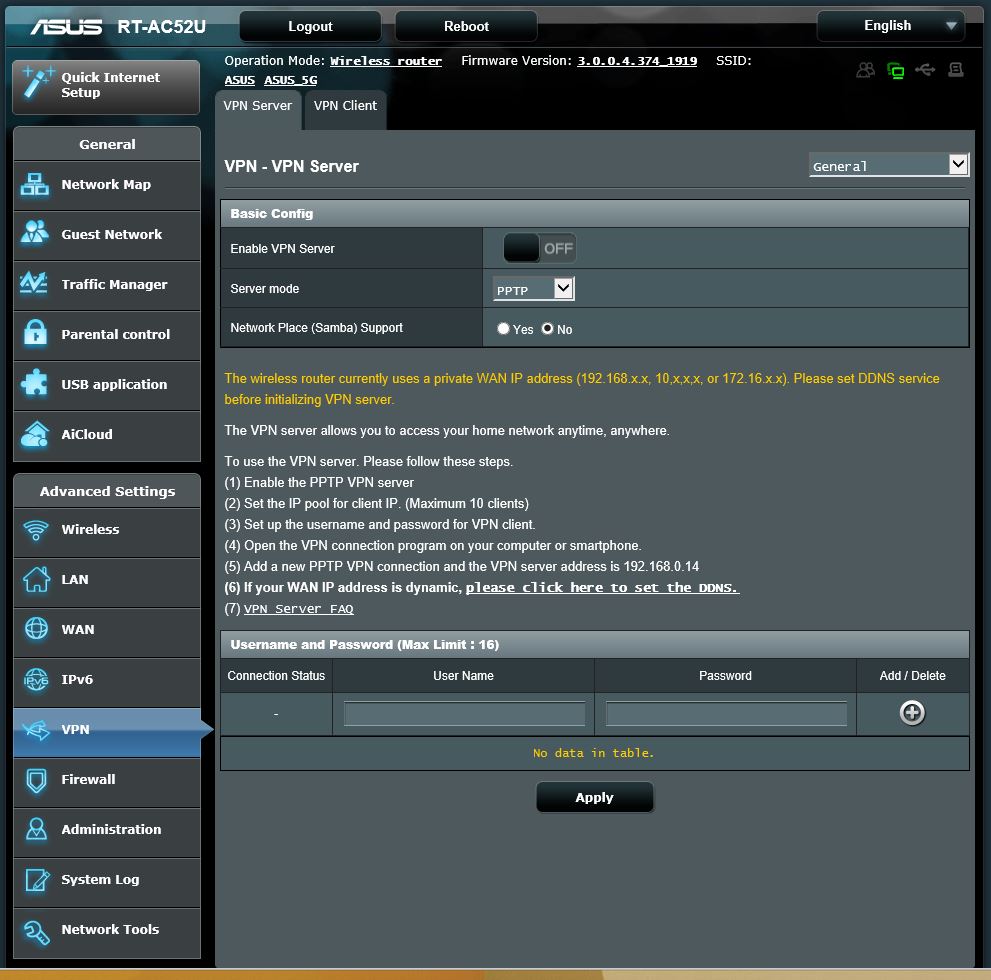Click the USB status icon in header

click(x=925, y=70)
